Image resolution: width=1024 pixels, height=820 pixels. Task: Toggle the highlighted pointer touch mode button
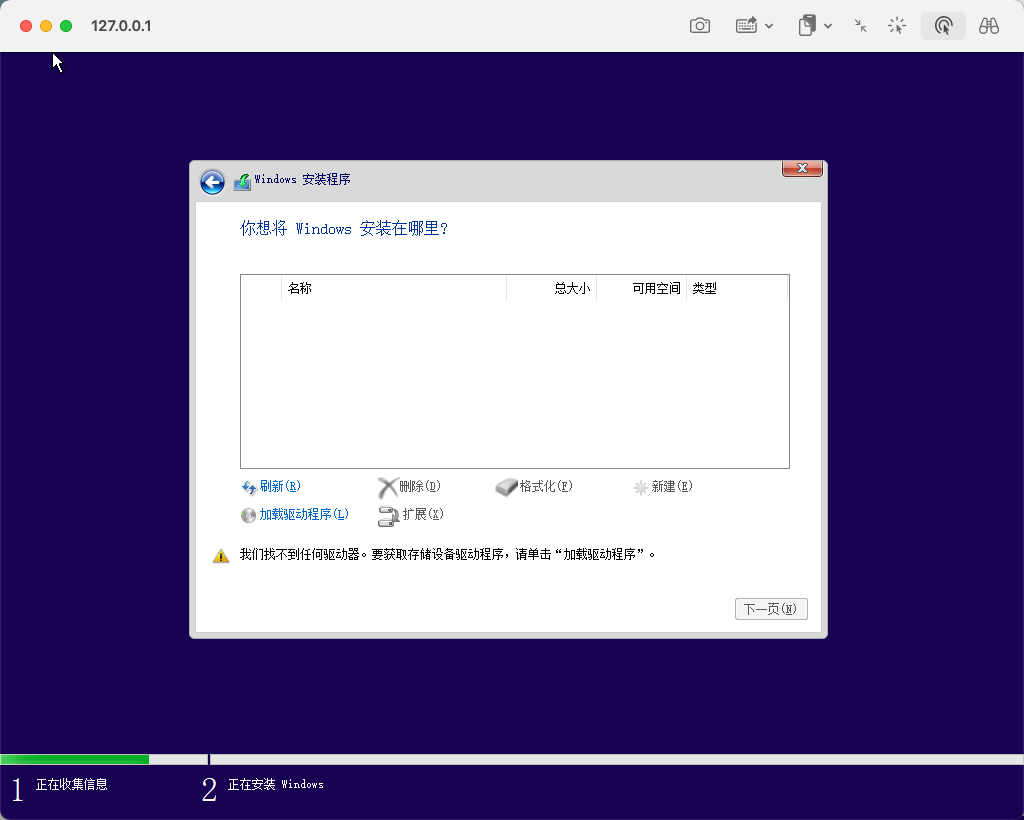pos(943,26)
